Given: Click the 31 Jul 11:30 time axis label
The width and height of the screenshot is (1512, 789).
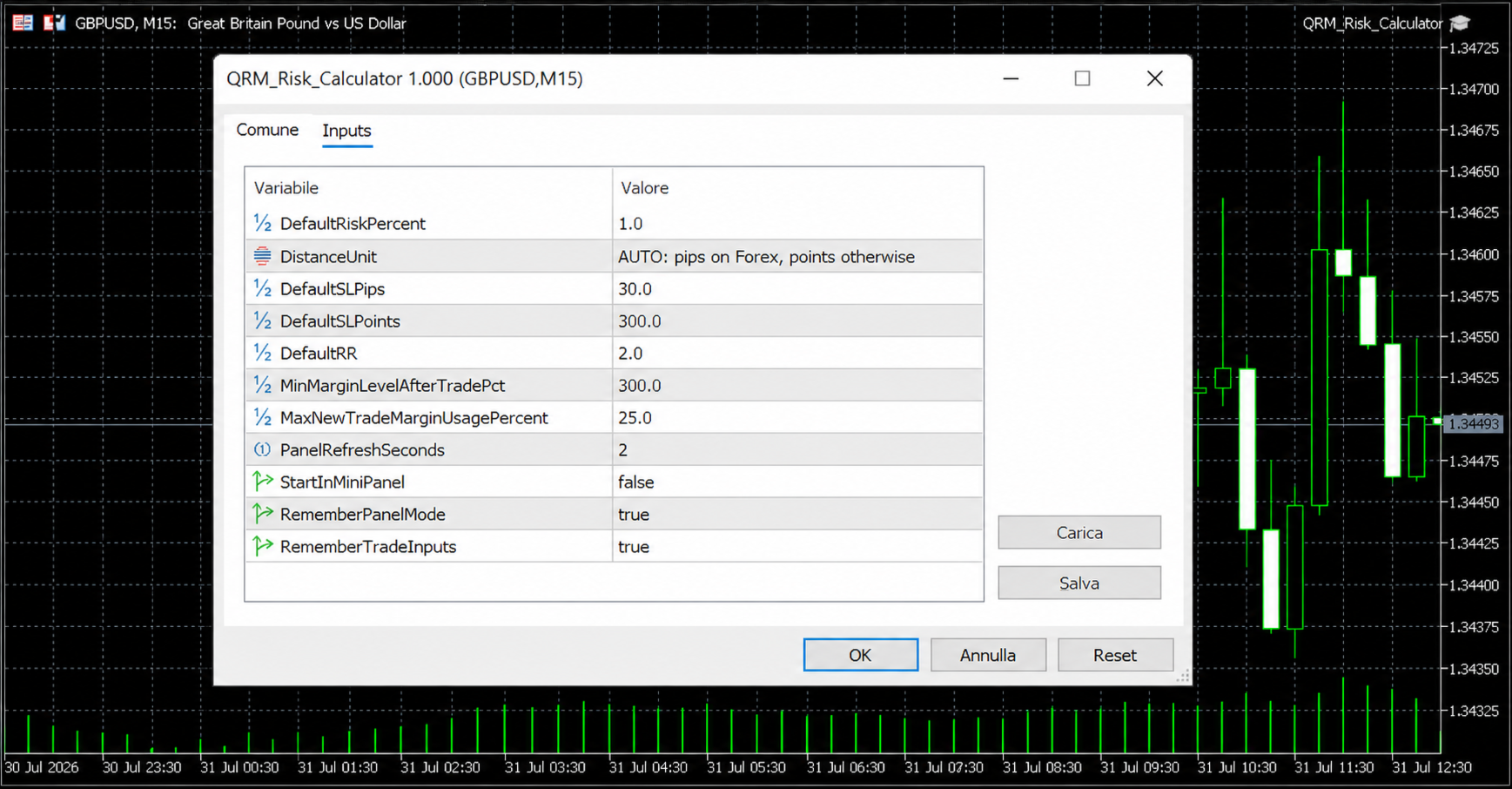Looking at the screenshot, I should [x=1334, y=767].
